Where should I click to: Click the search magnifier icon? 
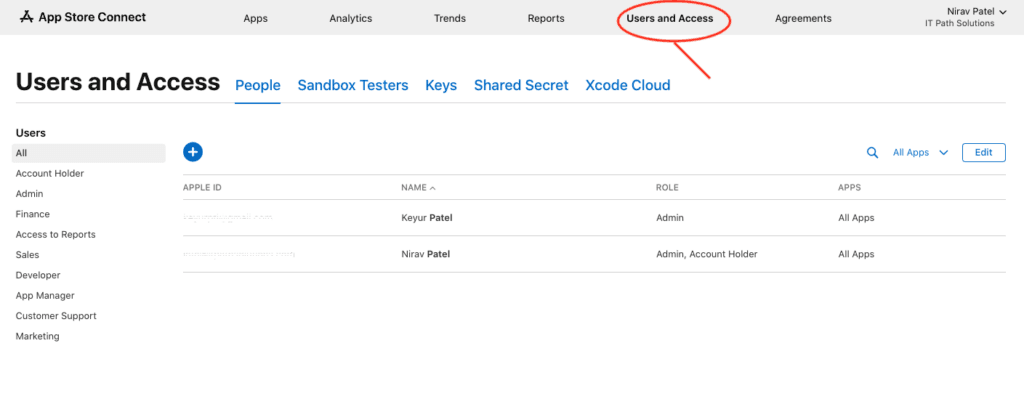point(872,152)
